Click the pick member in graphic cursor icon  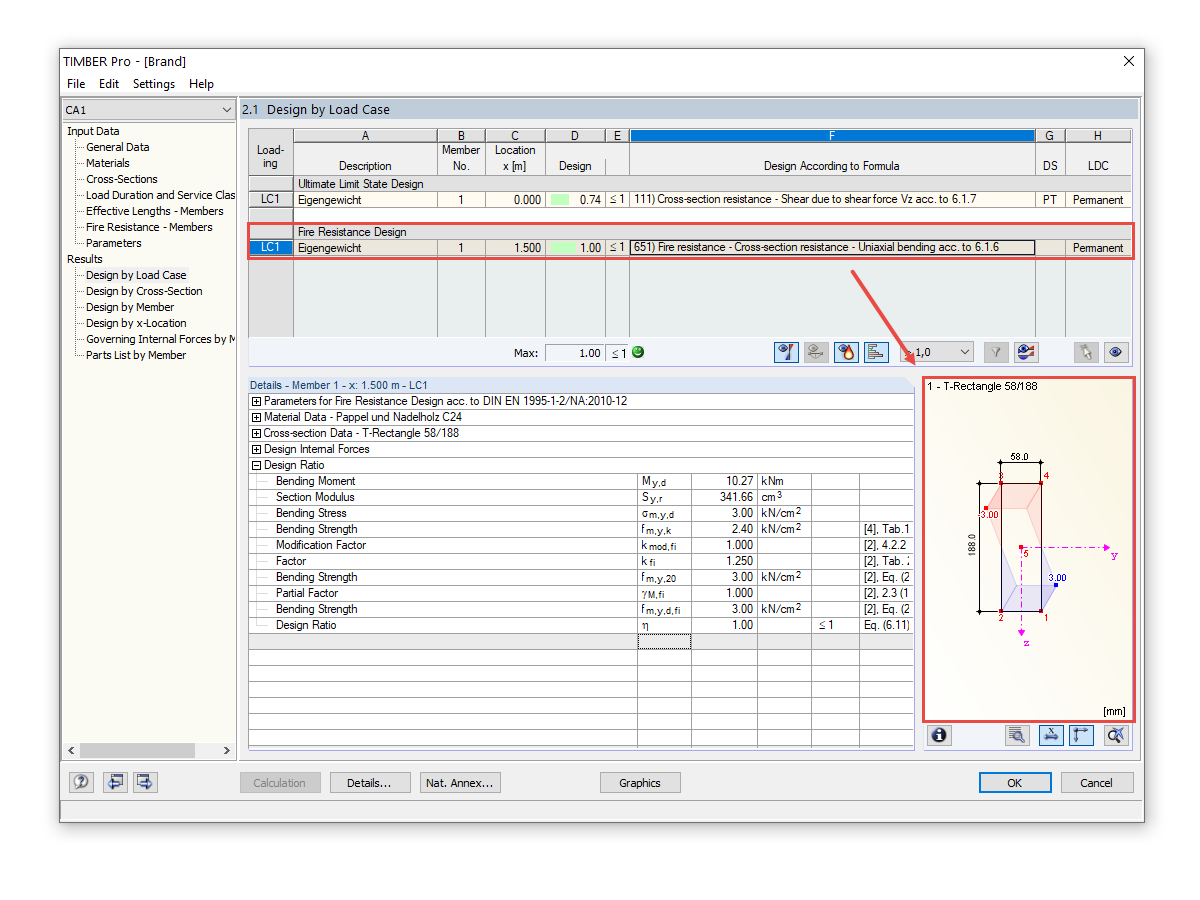click(x=1087, y=352)
